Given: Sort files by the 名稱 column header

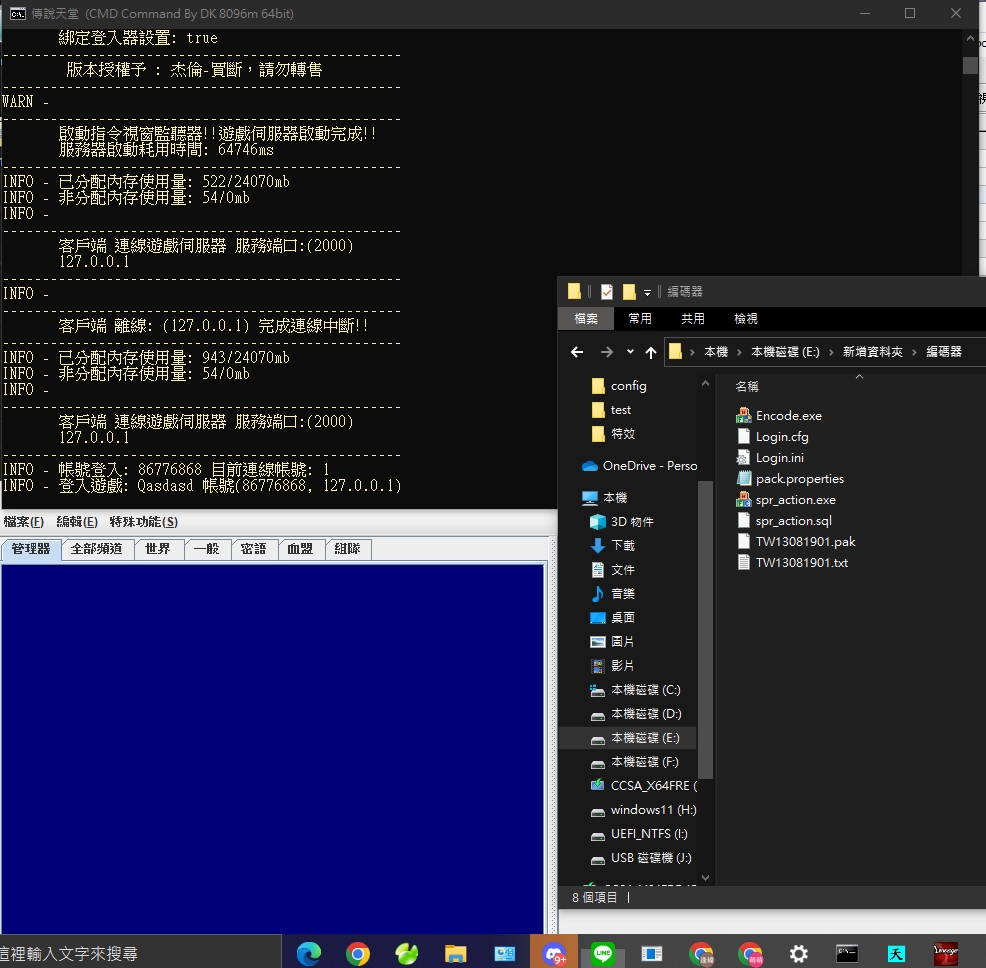Looking at the screenshot, I should click(747, 386).
